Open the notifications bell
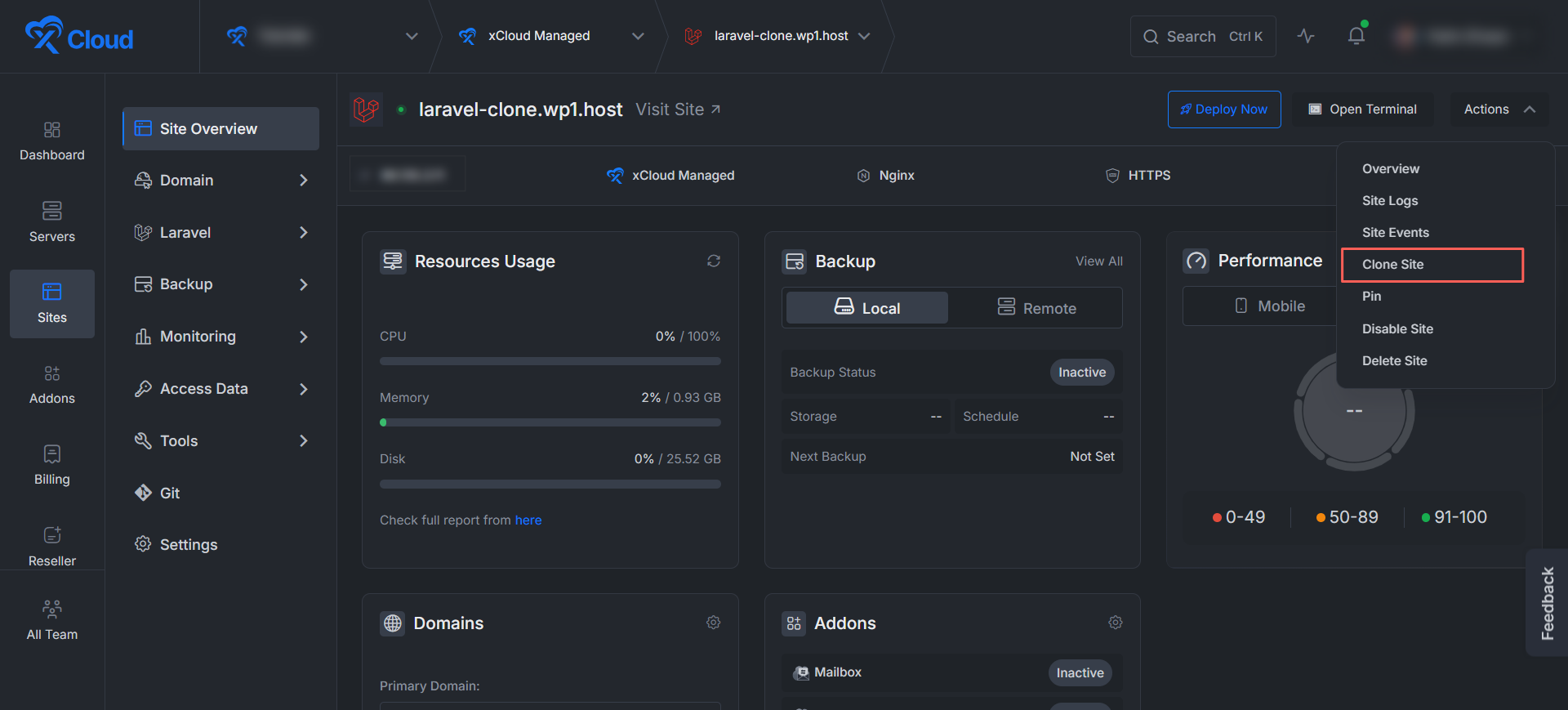The image size is (1568, 710). coord(1356,36)
